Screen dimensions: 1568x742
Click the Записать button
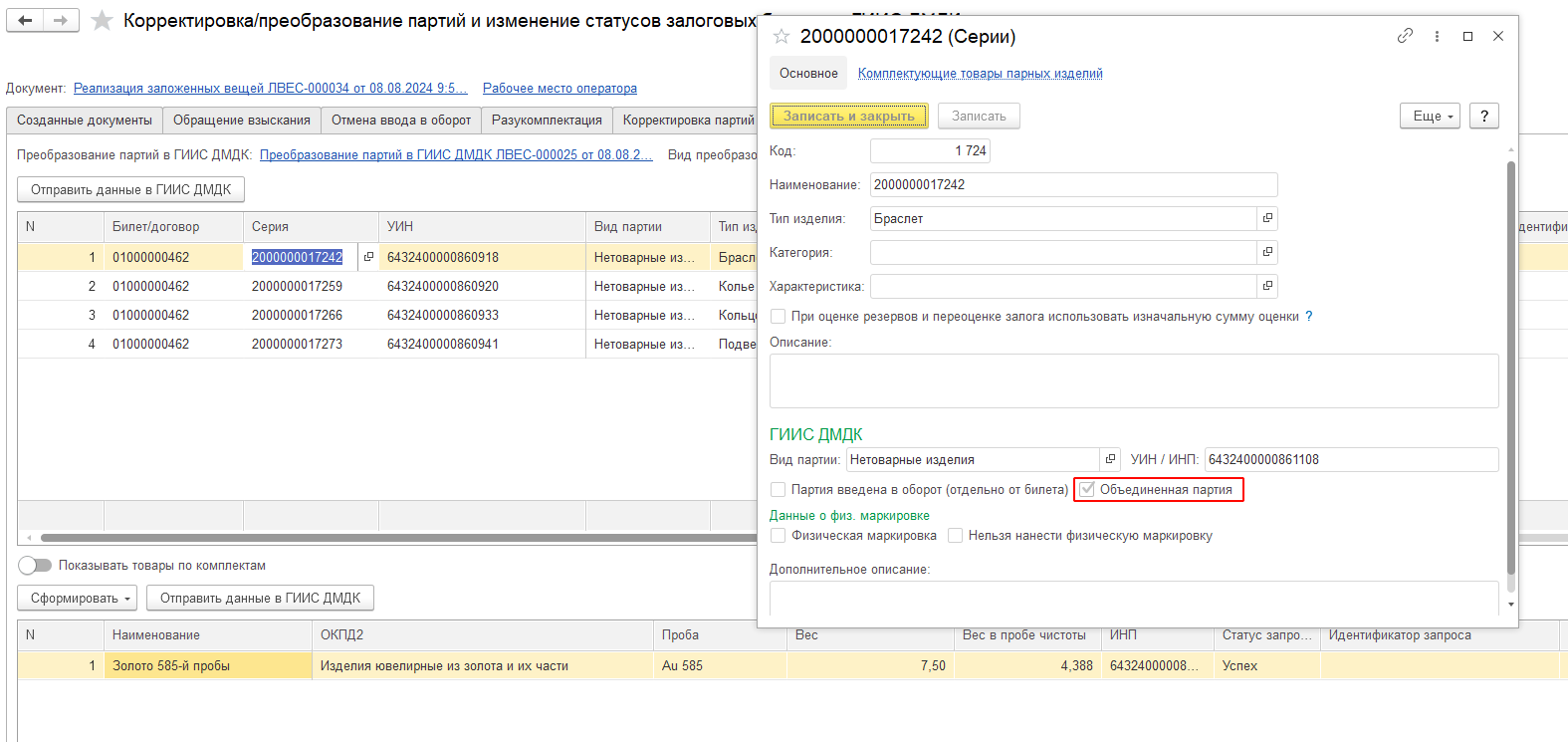click(979, 116)
